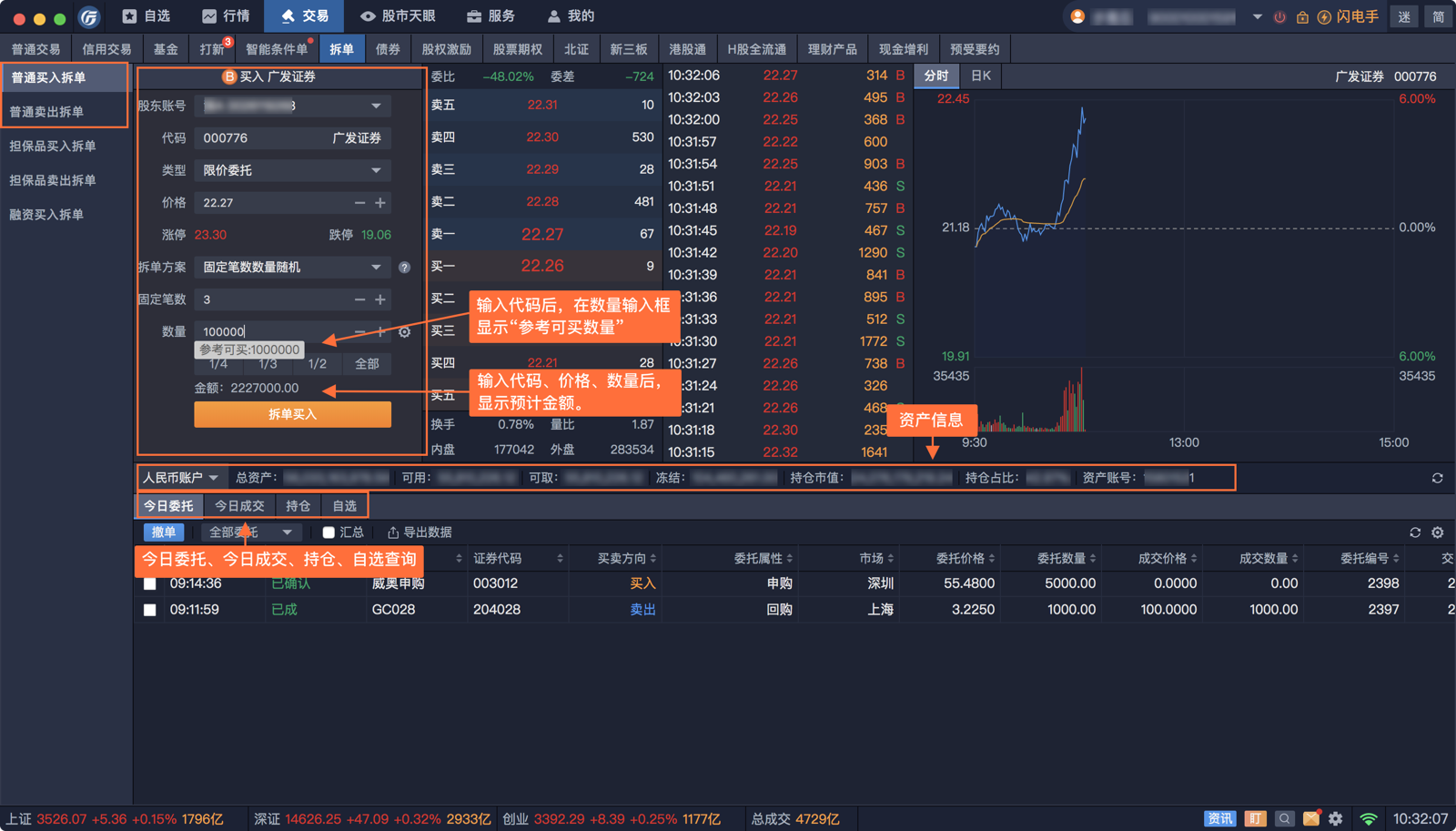Open the 拆单方案 scheme dropdown

pyautogui.click(x=293, y=268)
